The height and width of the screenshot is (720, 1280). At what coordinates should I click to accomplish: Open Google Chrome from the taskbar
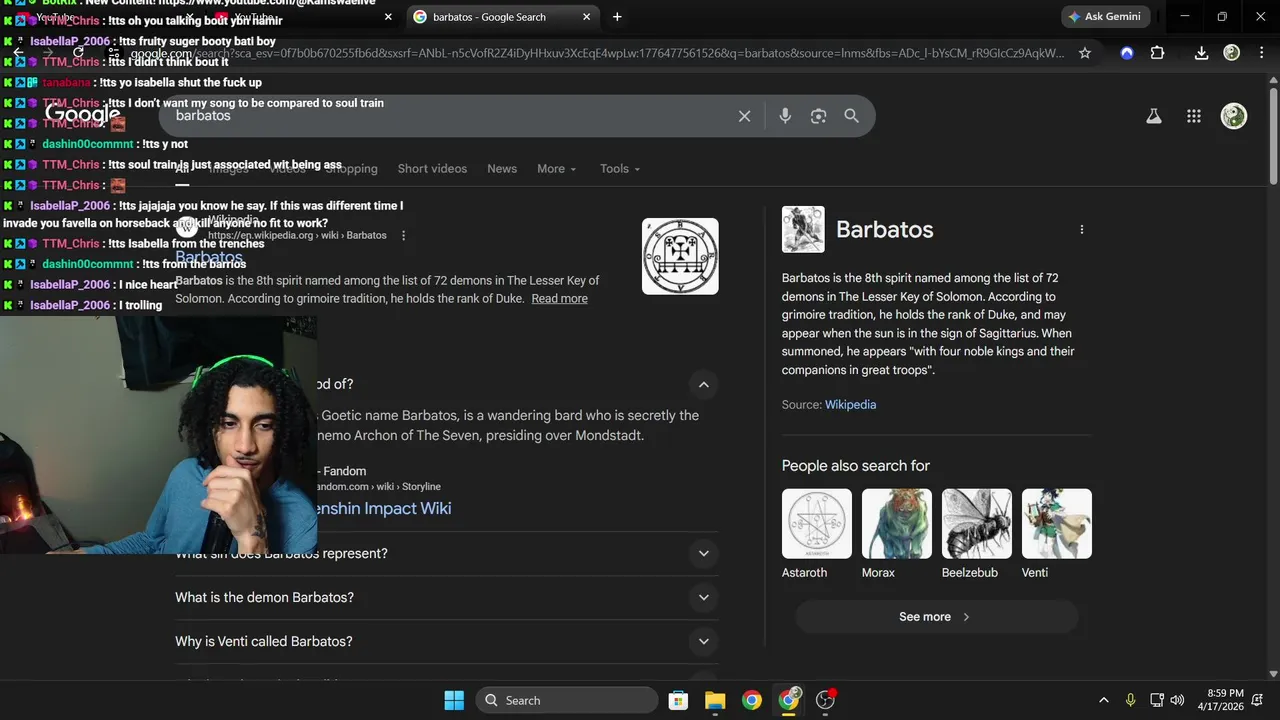coord(752,700)
